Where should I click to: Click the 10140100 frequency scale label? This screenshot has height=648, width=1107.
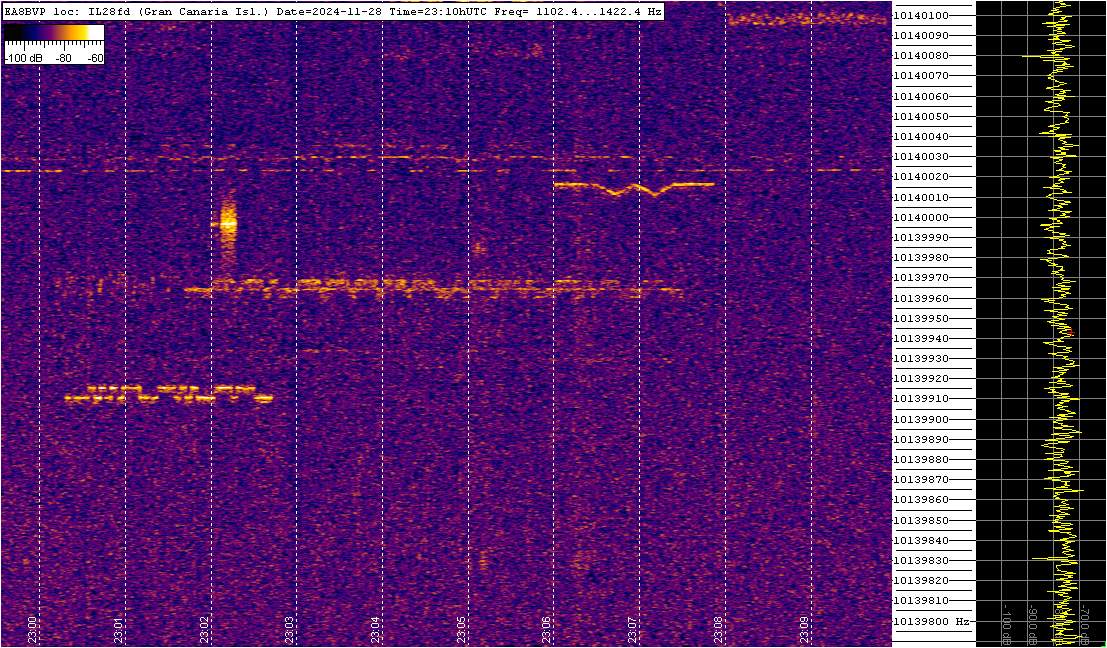pyautogui.click(x=921, y=16)
